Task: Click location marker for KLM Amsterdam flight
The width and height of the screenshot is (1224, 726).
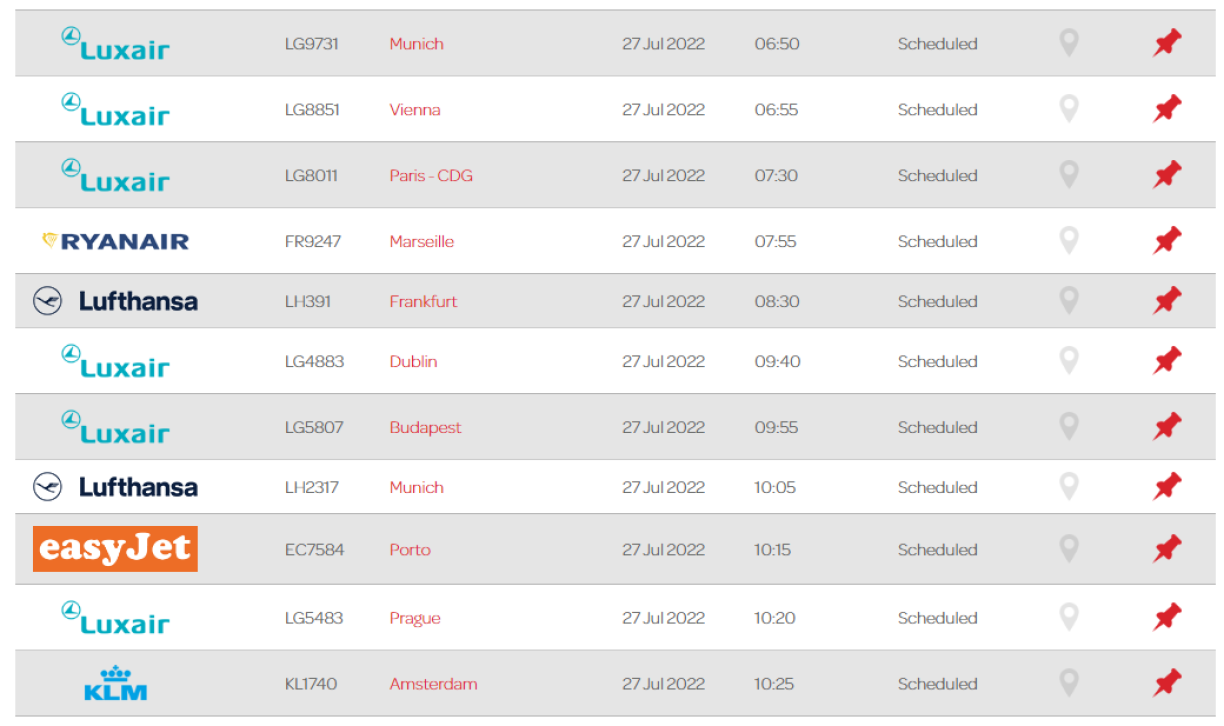Action: tap(1069, 684)
